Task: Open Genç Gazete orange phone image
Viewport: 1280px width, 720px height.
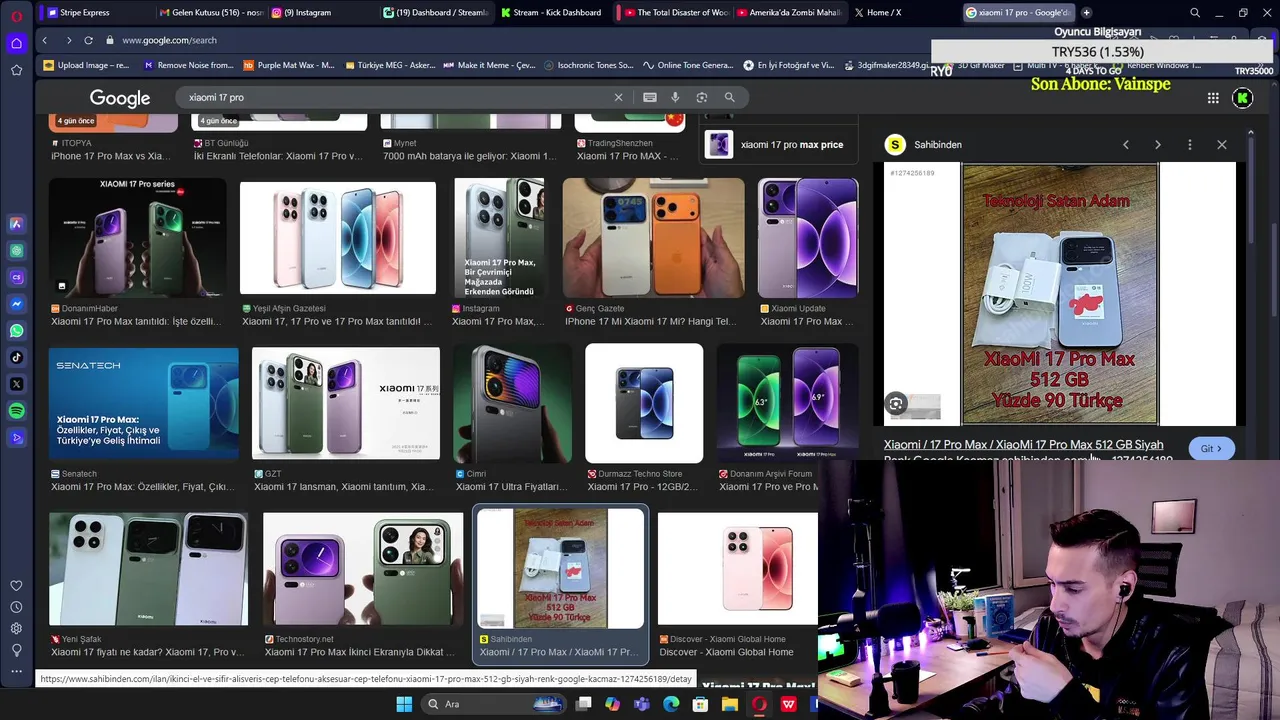Action: pyautogui.click(x=654, y=238)
